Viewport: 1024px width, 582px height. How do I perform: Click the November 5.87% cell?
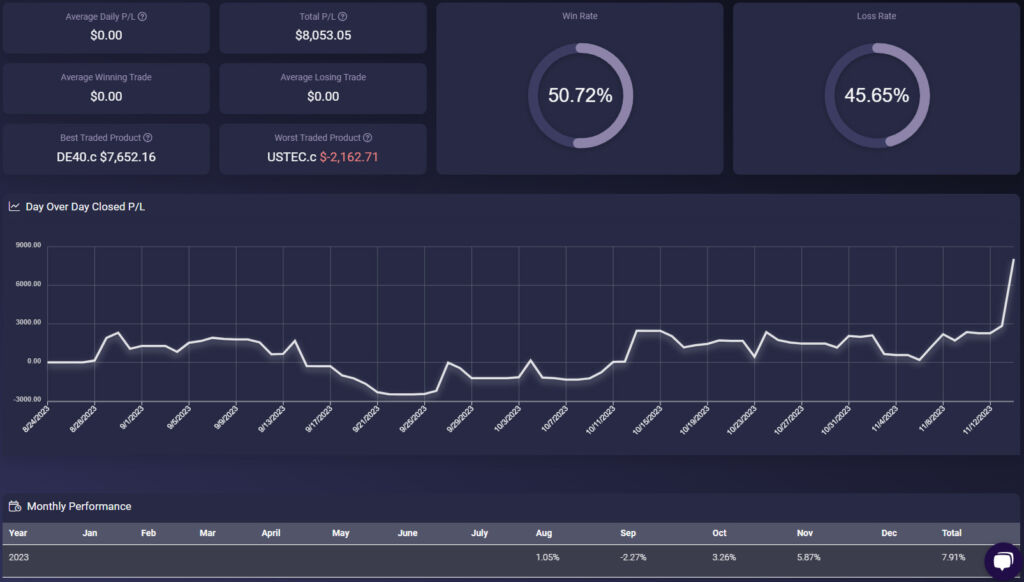click(x=808, y=557)
